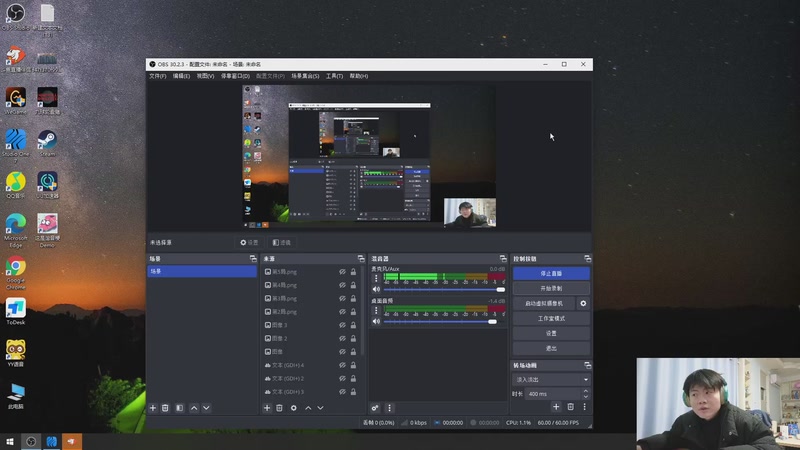
Task: Adjust the 麦克风/Aux volume slider
Action: [x=444, y=289]
